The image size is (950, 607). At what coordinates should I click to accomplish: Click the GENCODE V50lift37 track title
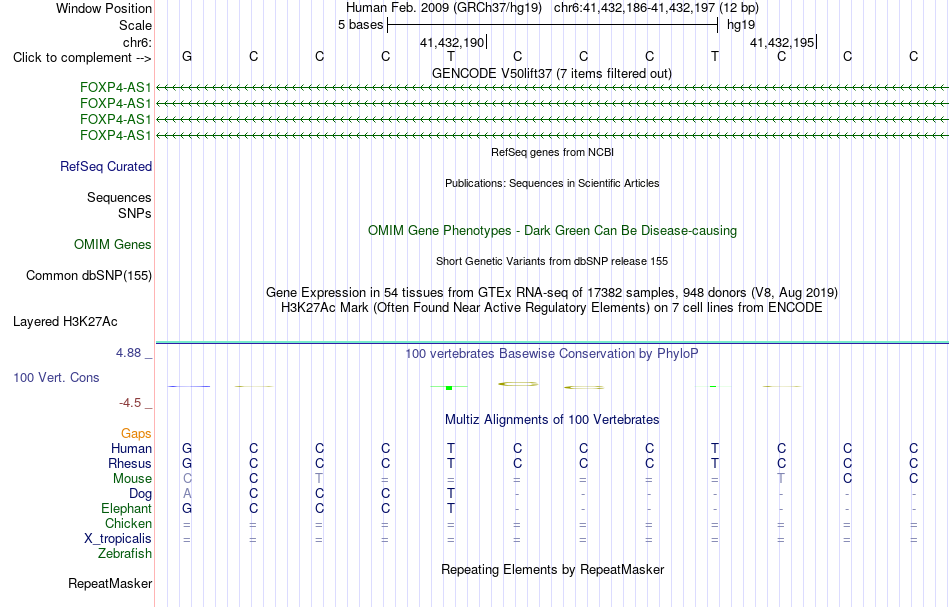tap(552, 74)
